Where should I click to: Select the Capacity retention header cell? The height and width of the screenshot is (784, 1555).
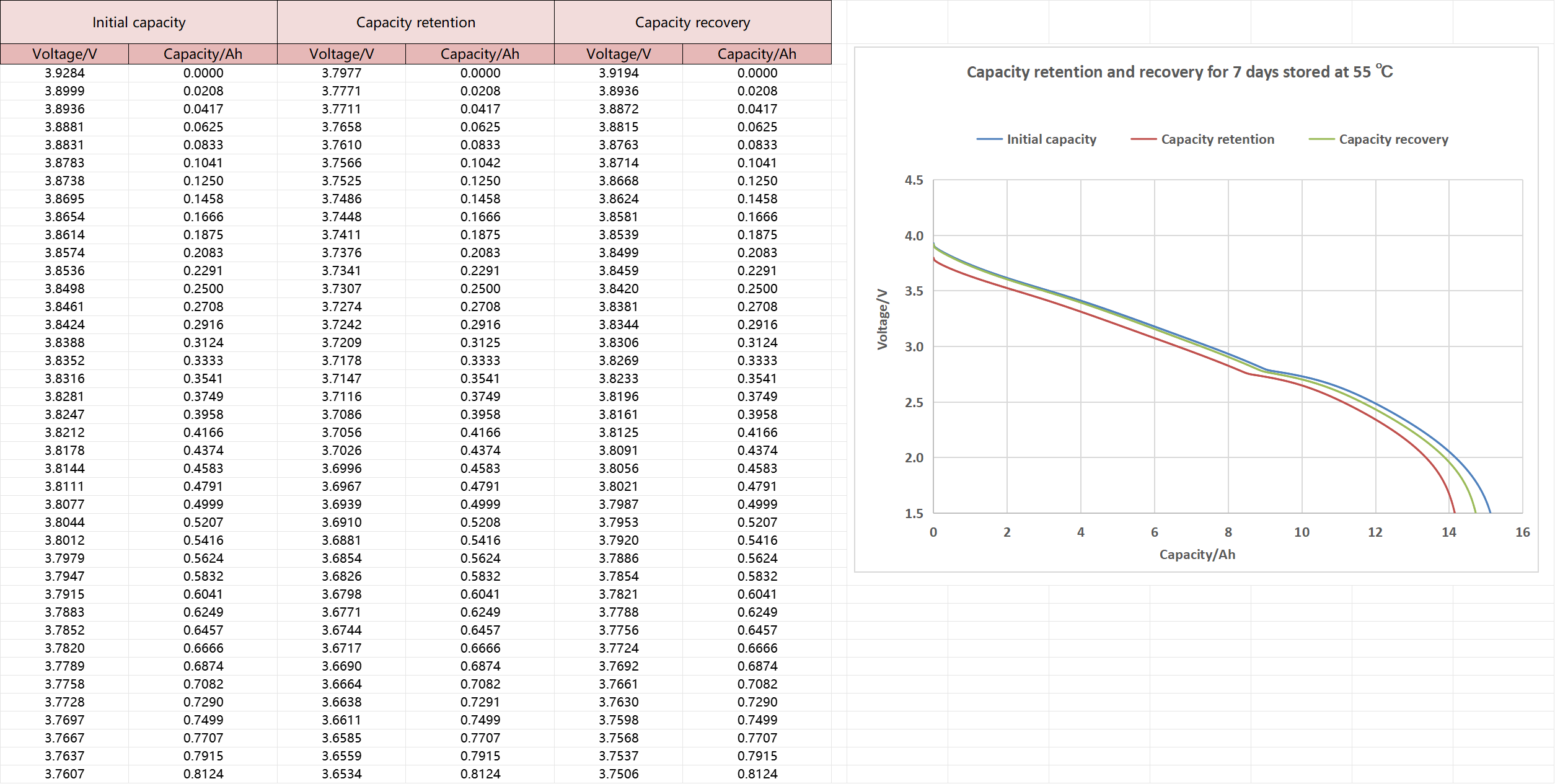click(x=415, y=22)
